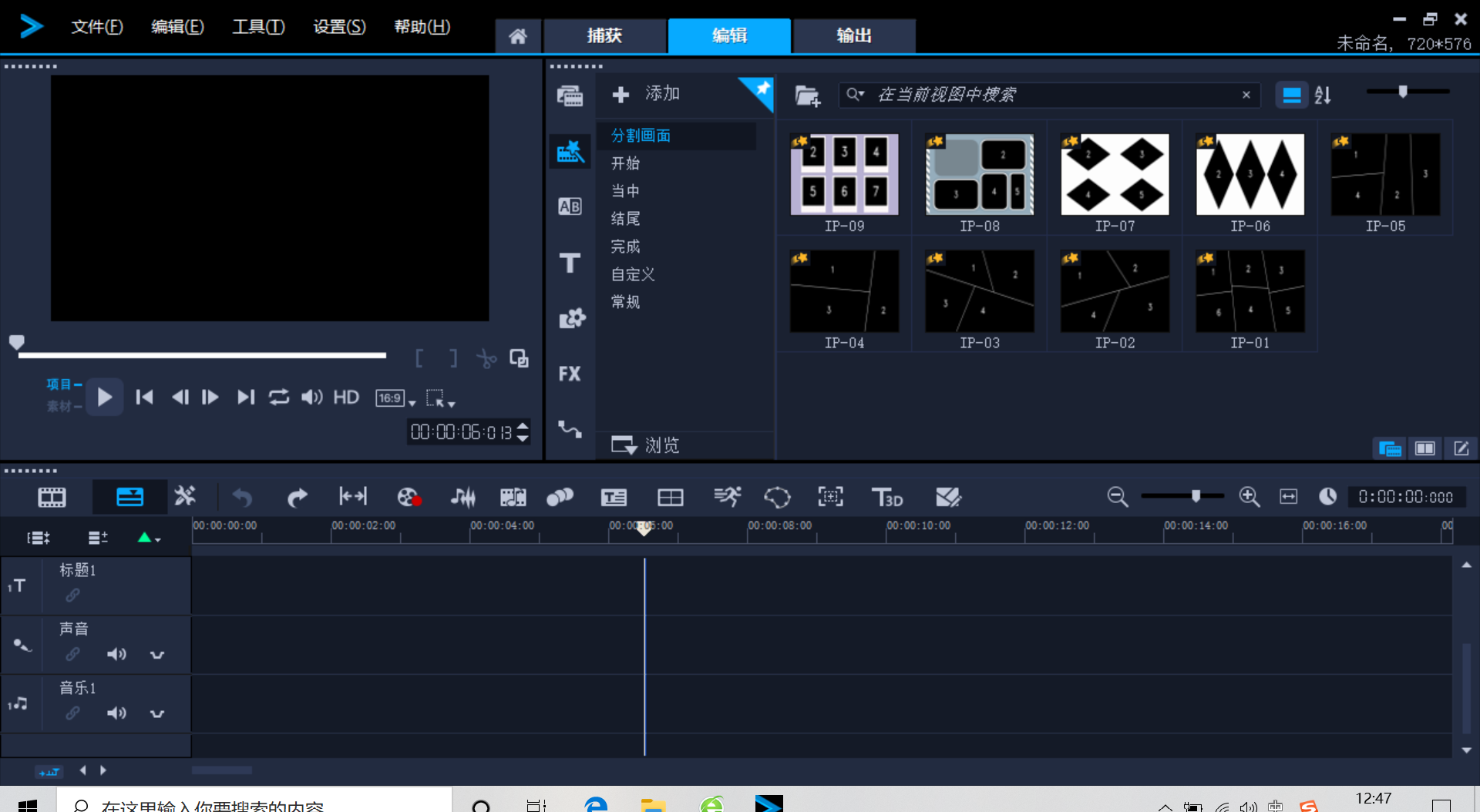Image resolution: width=1480 pixels, height=812 pixels.
Task: Open the Graphic library icon
Action: point(571,318)
